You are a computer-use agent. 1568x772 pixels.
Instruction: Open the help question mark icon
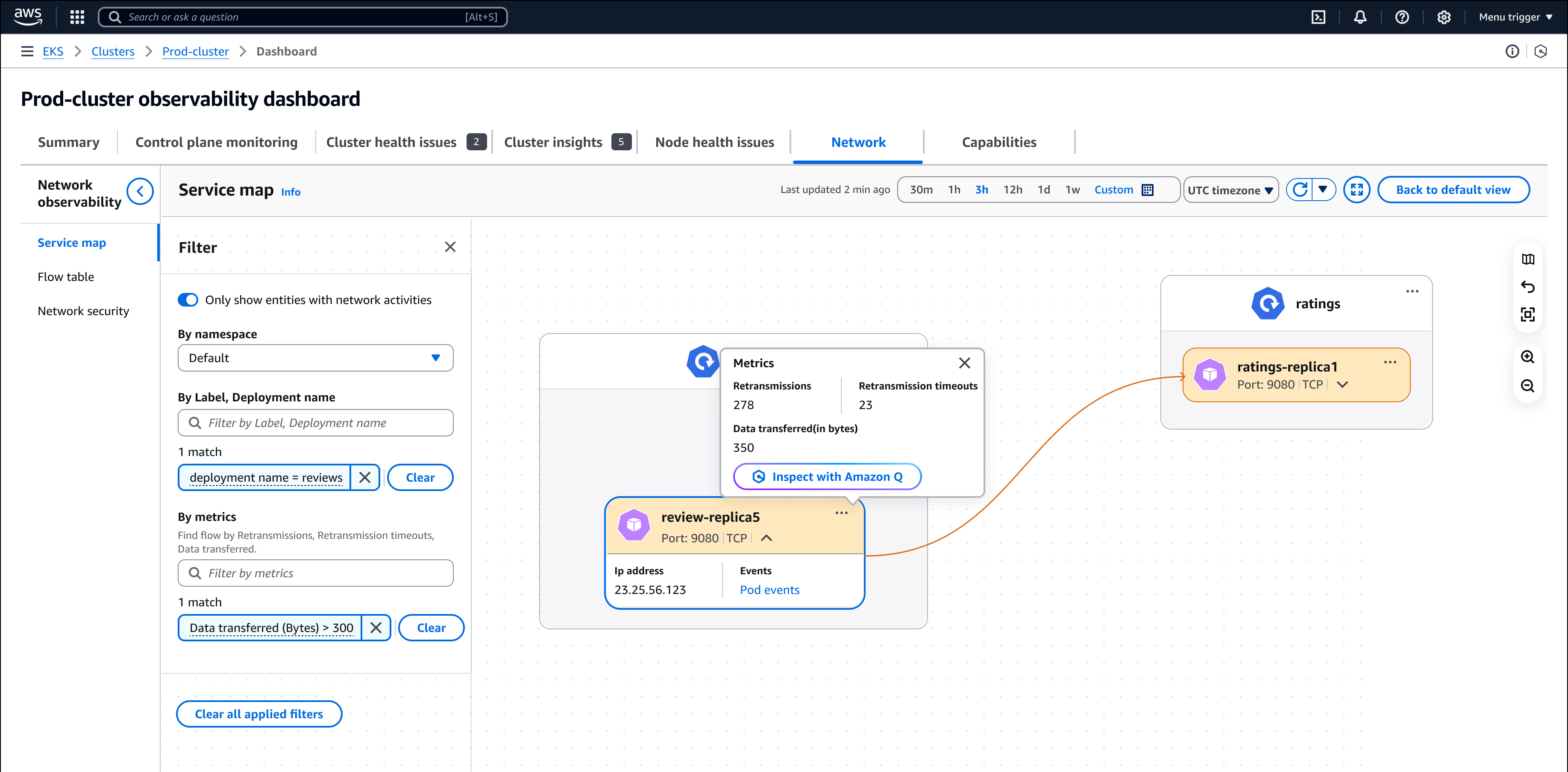tap(1402, 17)
